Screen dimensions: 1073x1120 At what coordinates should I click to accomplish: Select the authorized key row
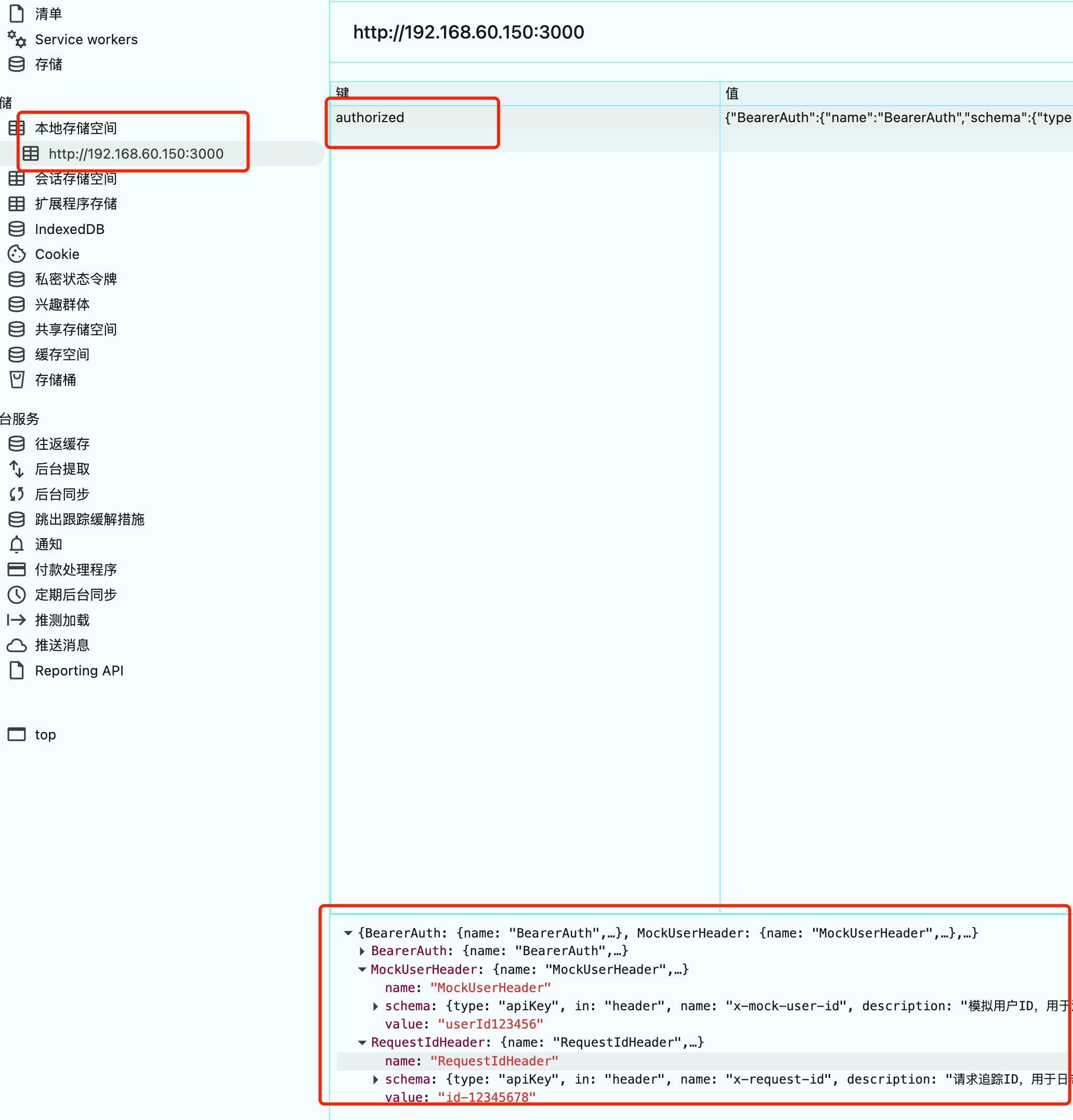point(370,117)
